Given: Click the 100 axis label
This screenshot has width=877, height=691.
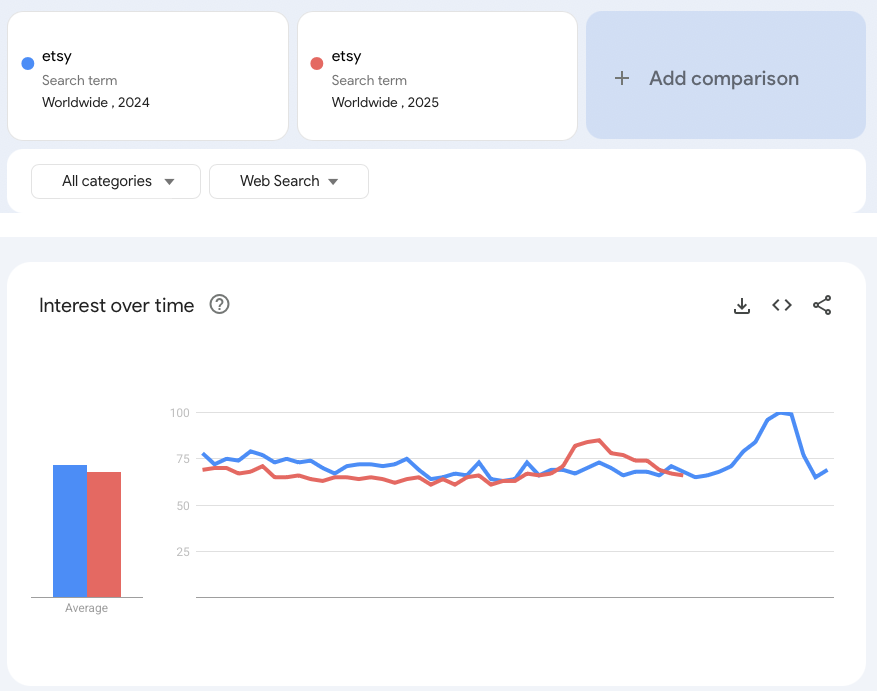Looking at the screenshot, I should 180,413.
